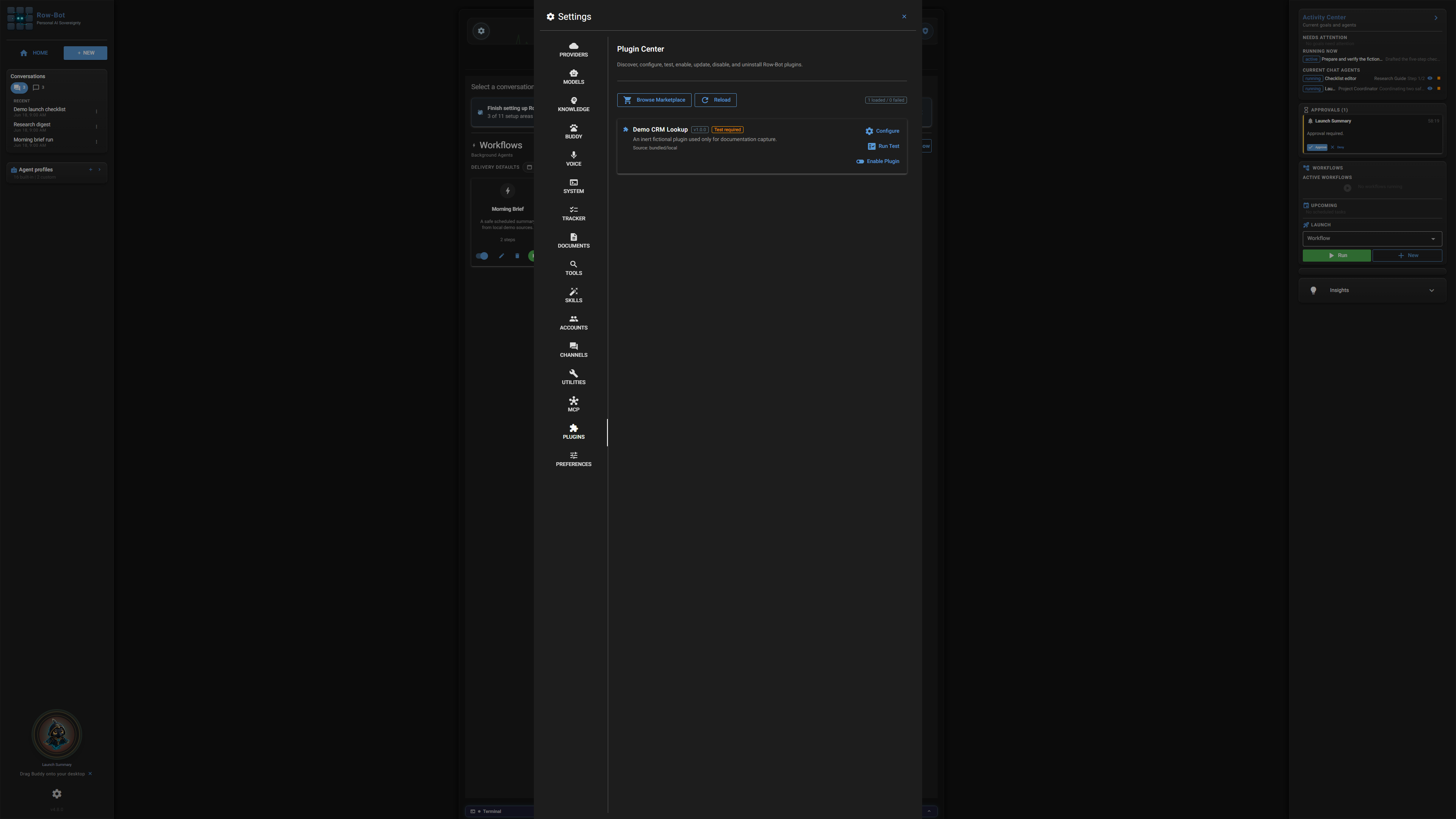The image size is (1456, 819).
Task: Approve the Launch Summary request
Action: click(1317, 147)
